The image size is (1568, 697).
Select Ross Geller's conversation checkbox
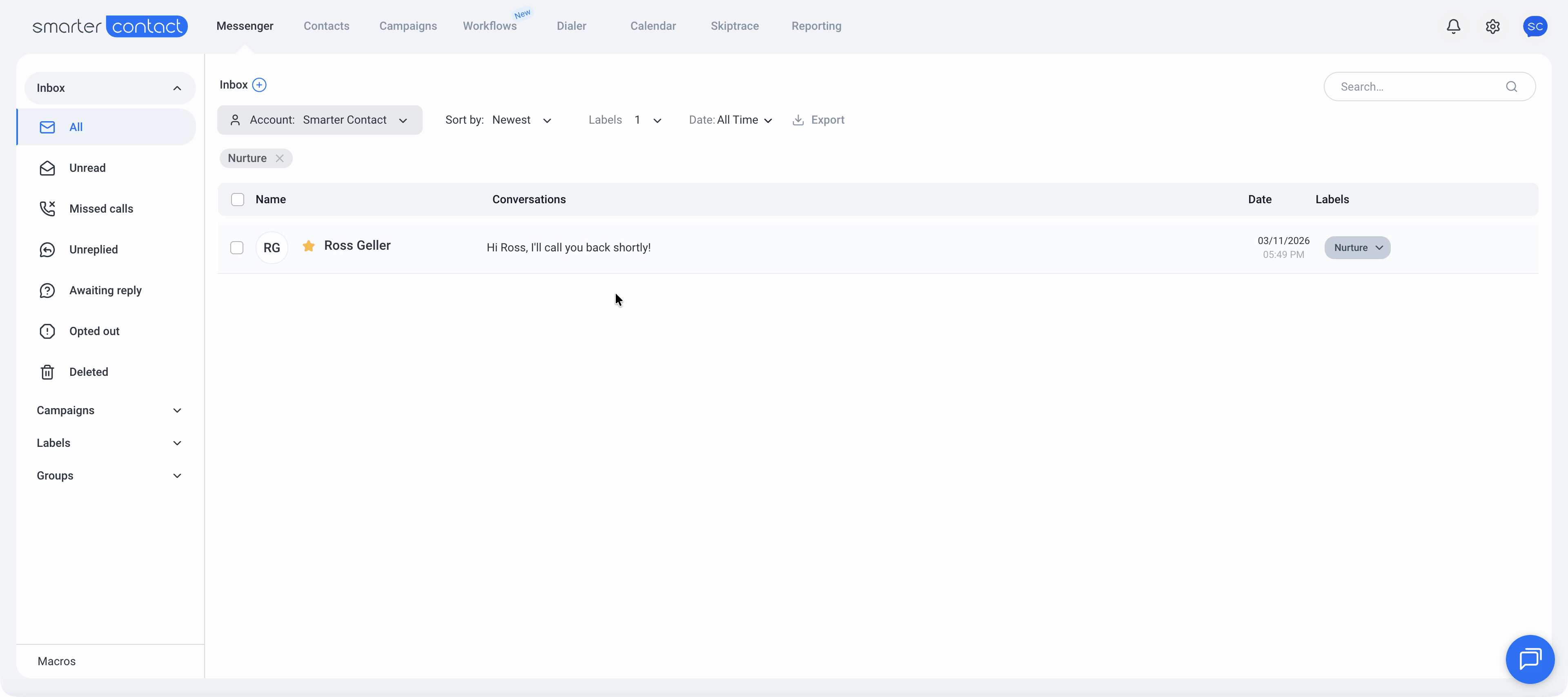236,248
